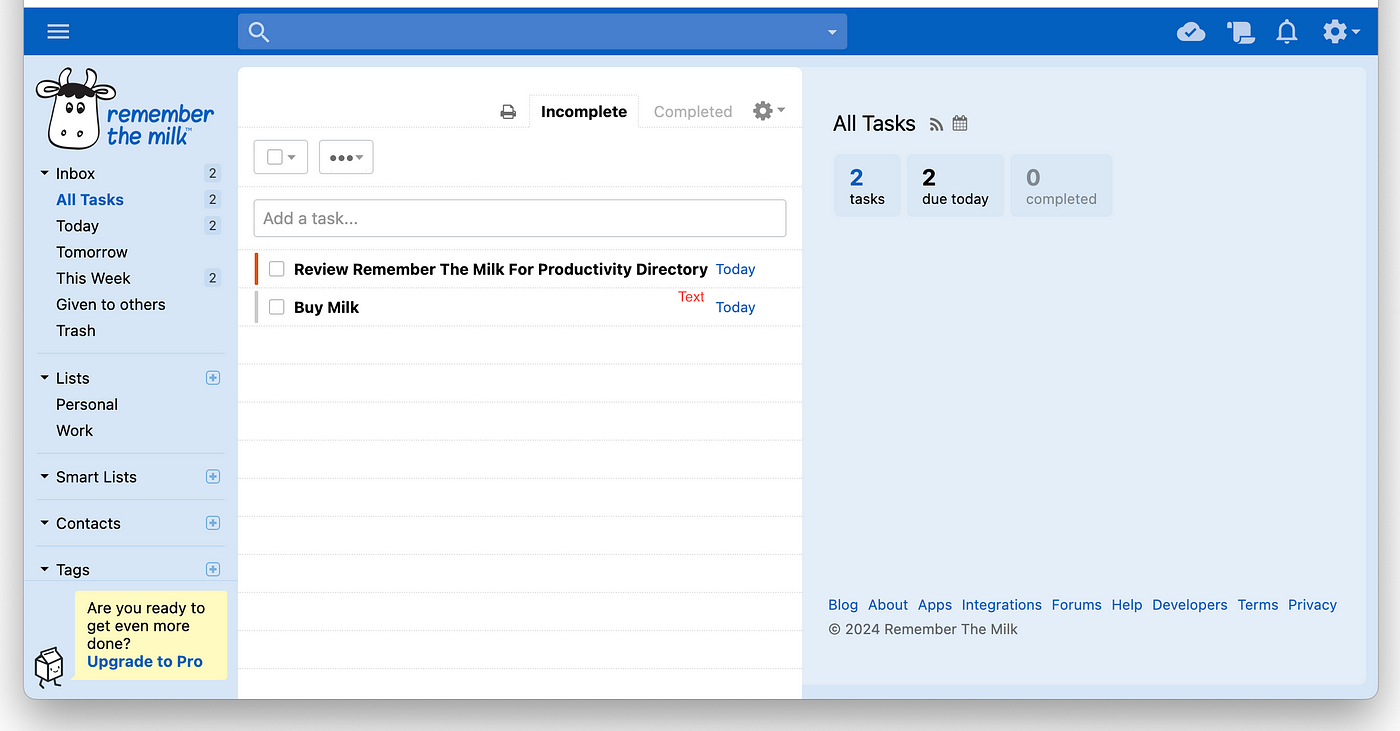Open the Help link

click(1127, 605)
